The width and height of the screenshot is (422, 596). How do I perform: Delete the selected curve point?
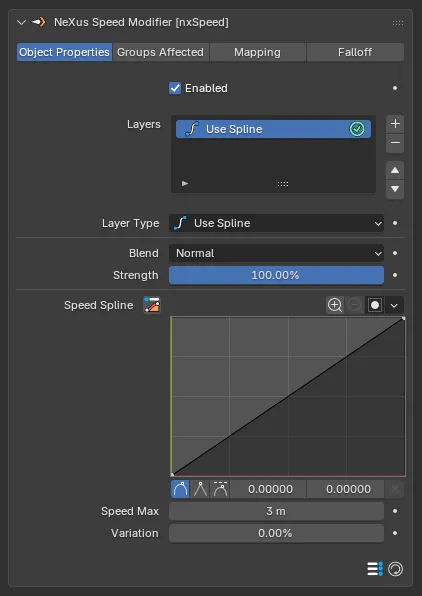395,489
